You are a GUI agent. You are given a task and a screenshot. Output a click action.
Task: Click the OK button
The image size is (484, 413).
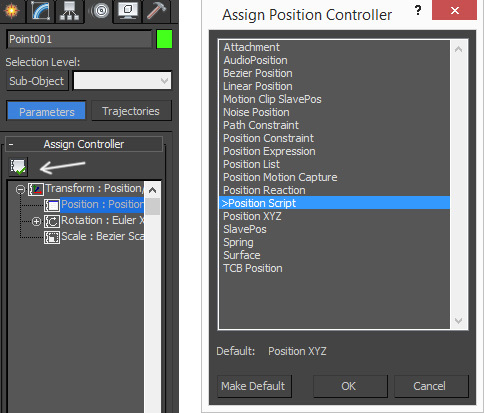(350, 386)
